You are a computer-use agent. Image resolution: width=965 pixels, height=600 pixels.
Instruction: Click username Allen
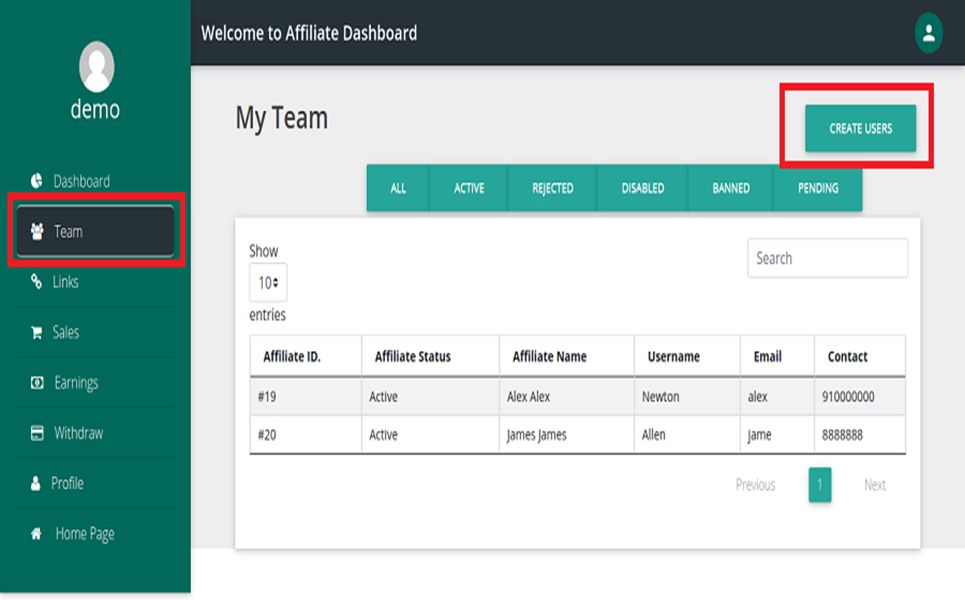coord(653,435)
